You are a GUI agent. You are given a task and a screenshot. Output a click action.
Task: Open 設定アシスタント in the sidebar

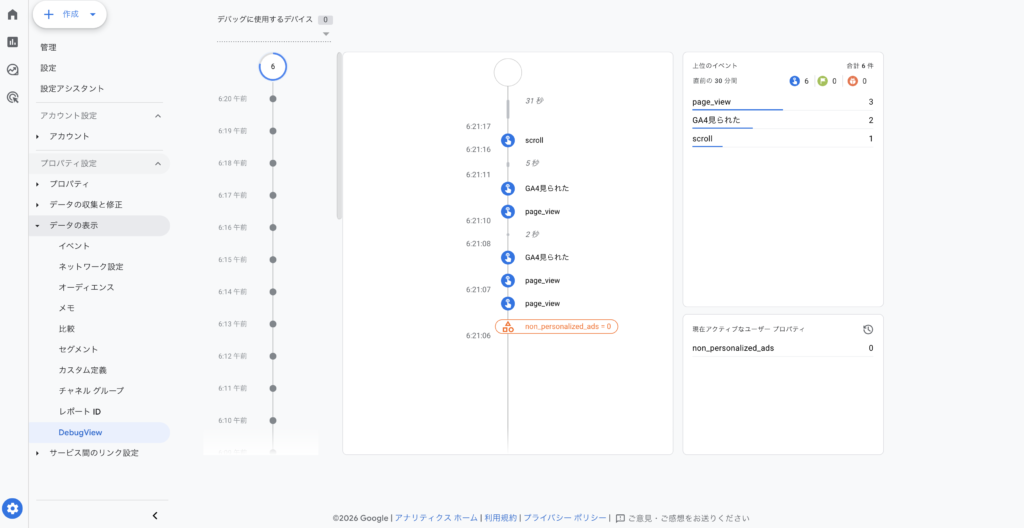[x=72, y=88]
